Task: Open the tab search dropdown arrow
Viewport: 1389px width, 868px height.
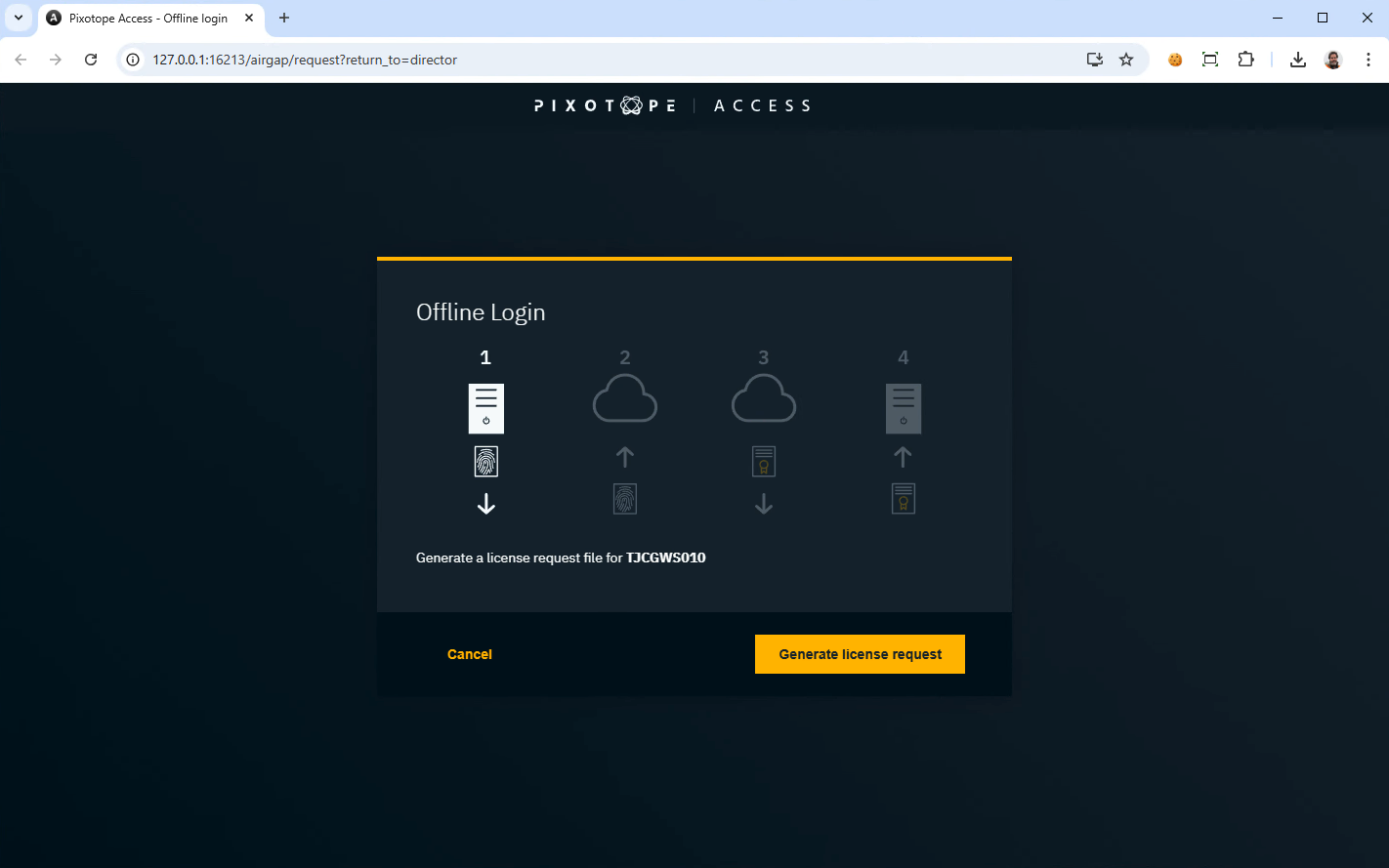Action: [17, 18]
